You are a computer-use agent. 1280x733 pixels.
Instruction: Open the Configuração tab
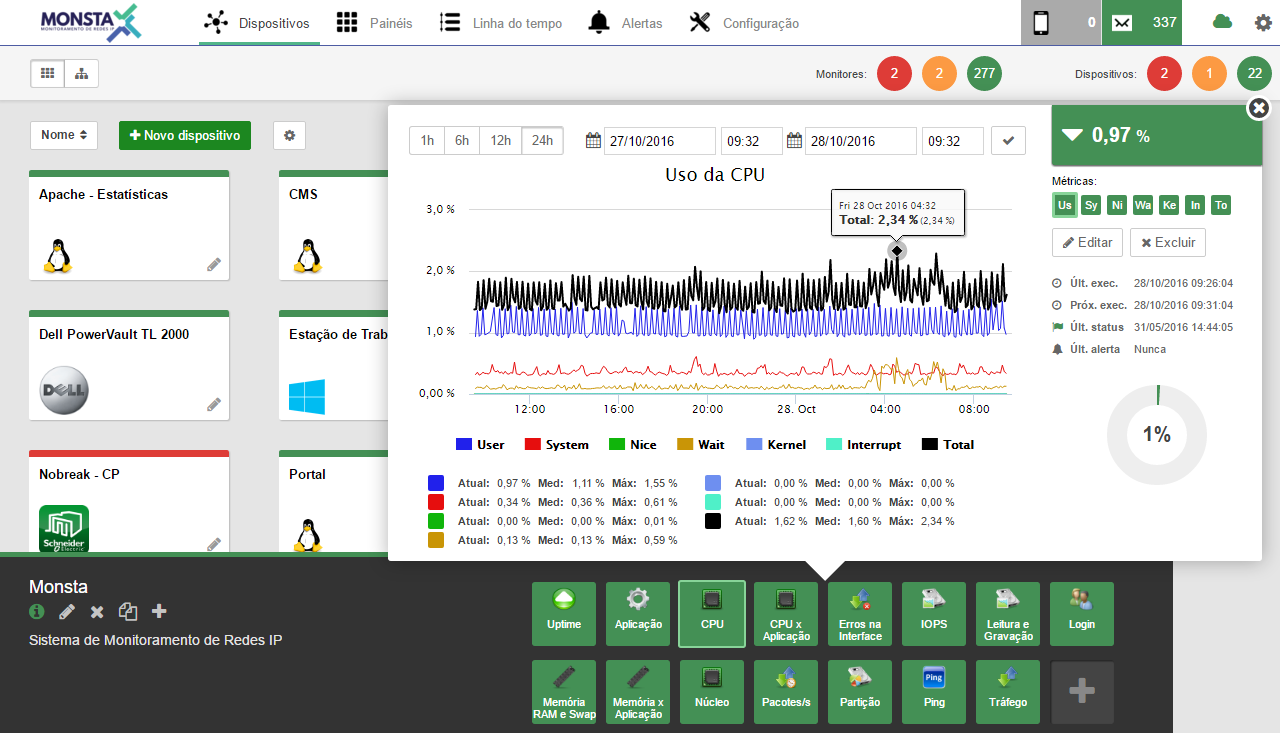point(745,23)
